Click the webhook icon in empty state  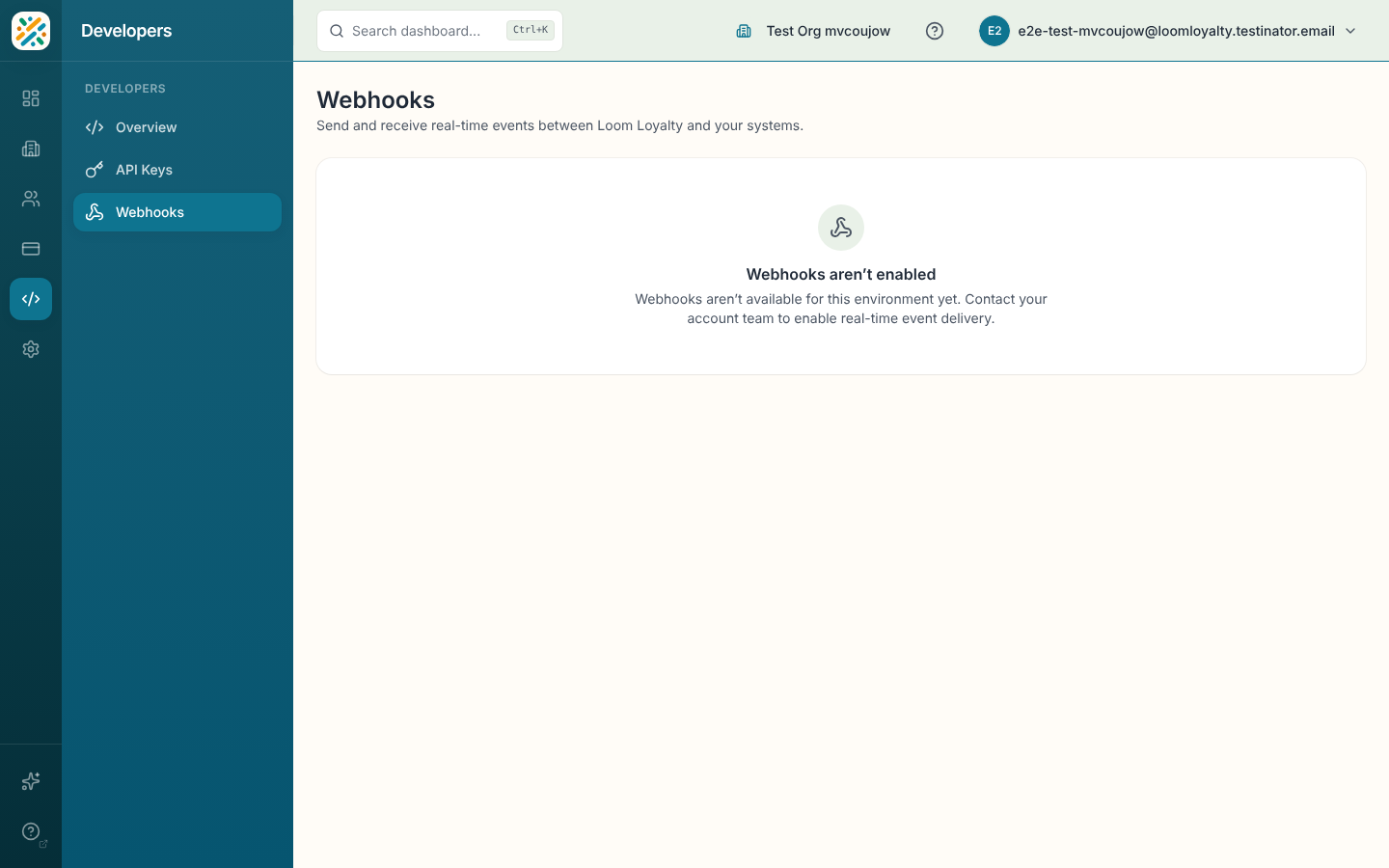tap(841, 228)
